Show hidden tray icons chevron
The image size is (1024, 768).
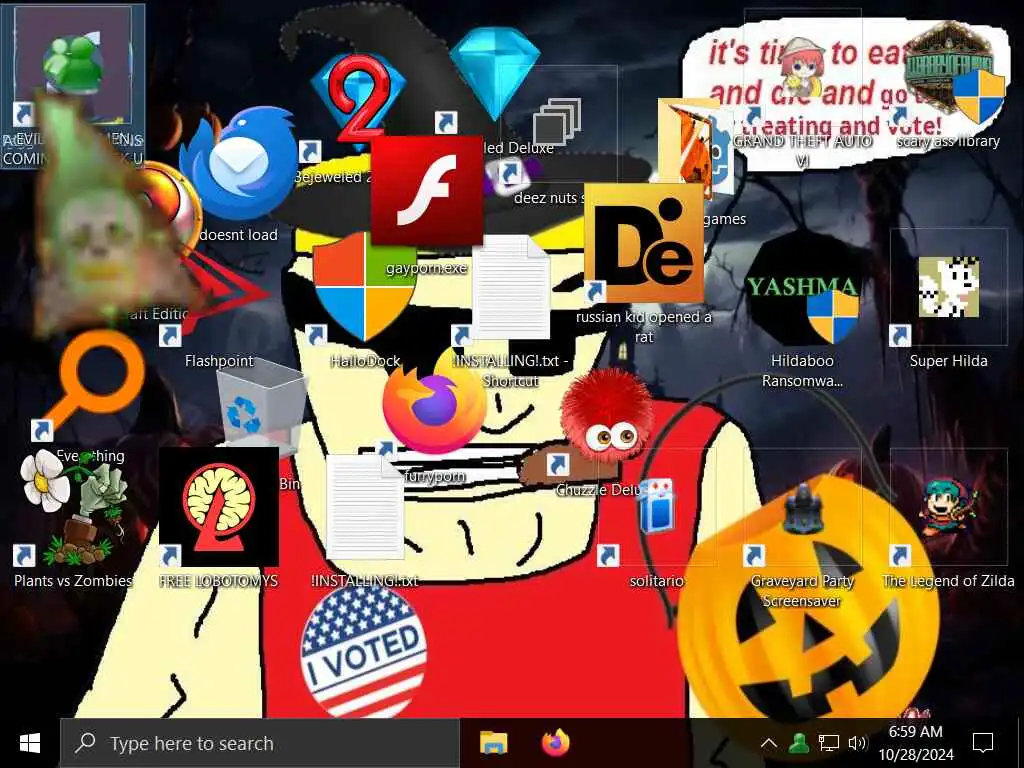[769, 743]
